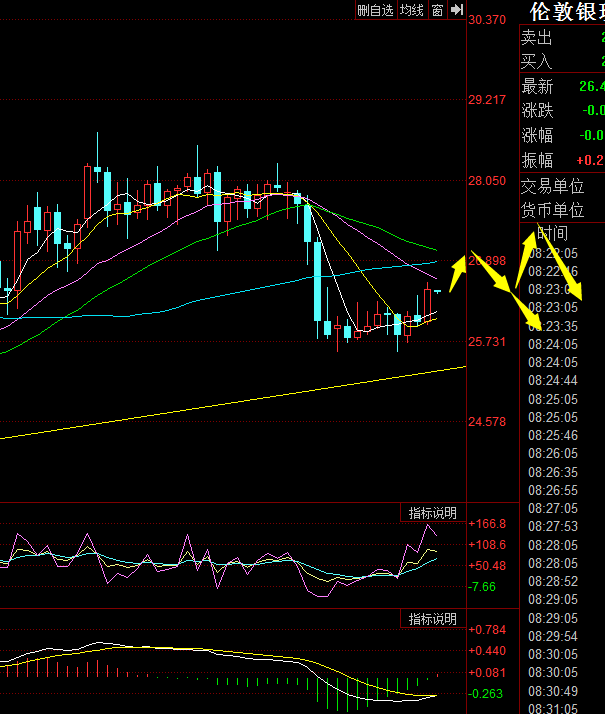Select the 08:26:55 tick row
The image size is (605, 714).
pos(553,490)
